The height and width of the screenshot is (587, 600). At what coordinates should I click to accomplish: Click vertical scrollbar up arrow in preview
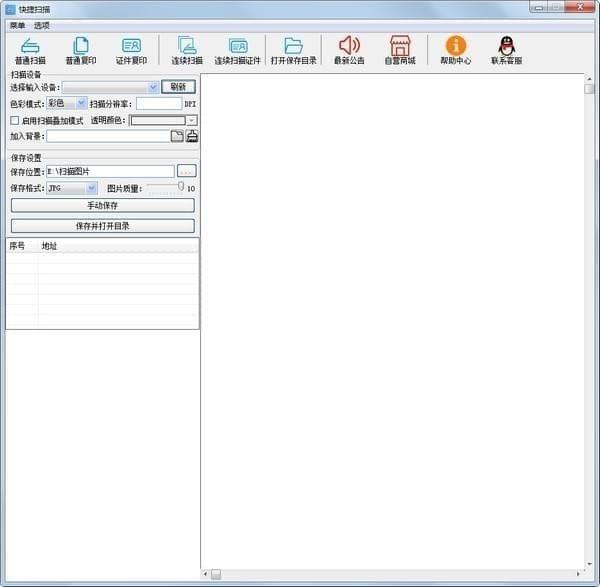coord(589,79)
